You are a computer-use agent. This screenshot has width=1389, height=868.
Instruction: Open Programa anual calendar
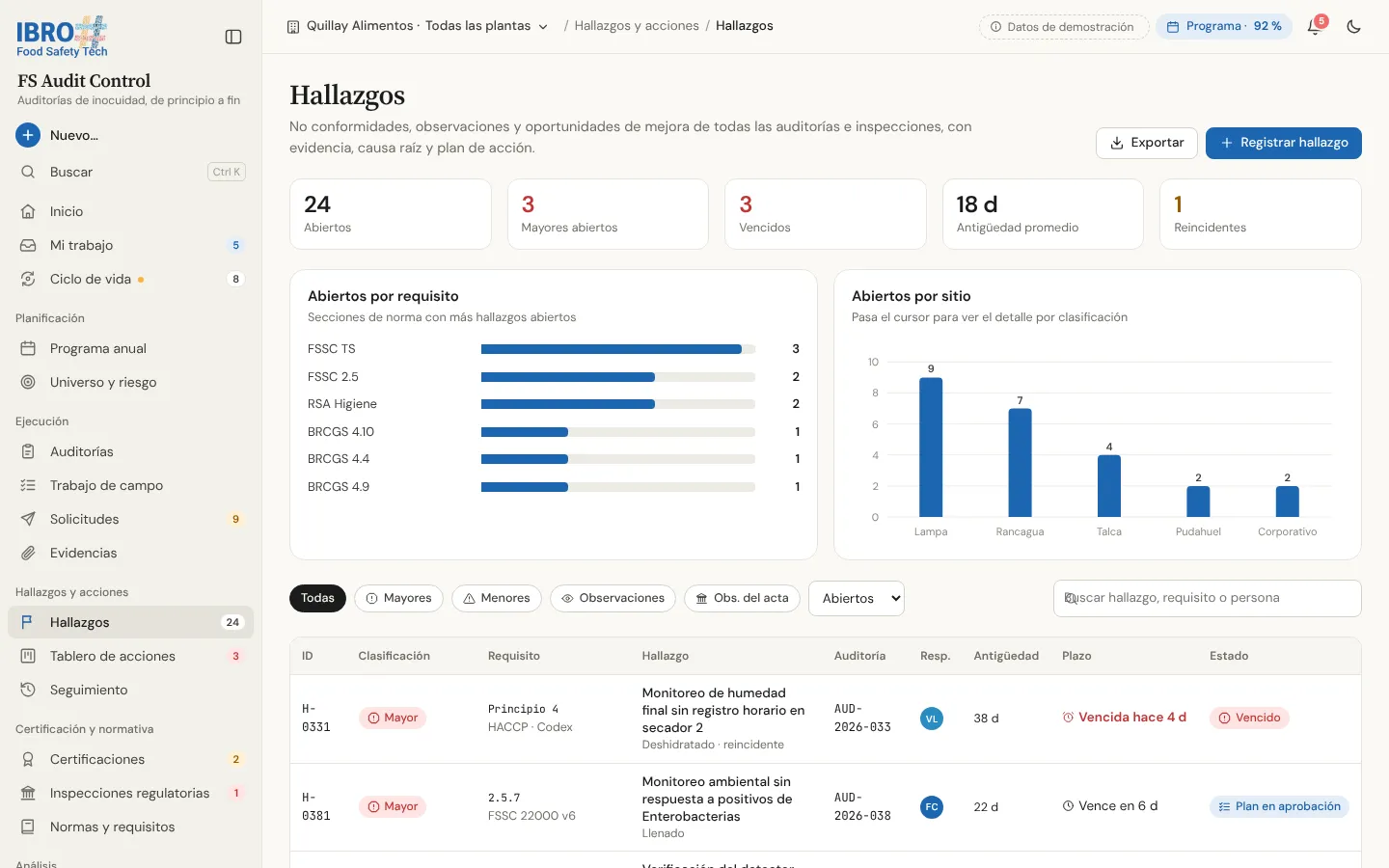coord(130,348)
